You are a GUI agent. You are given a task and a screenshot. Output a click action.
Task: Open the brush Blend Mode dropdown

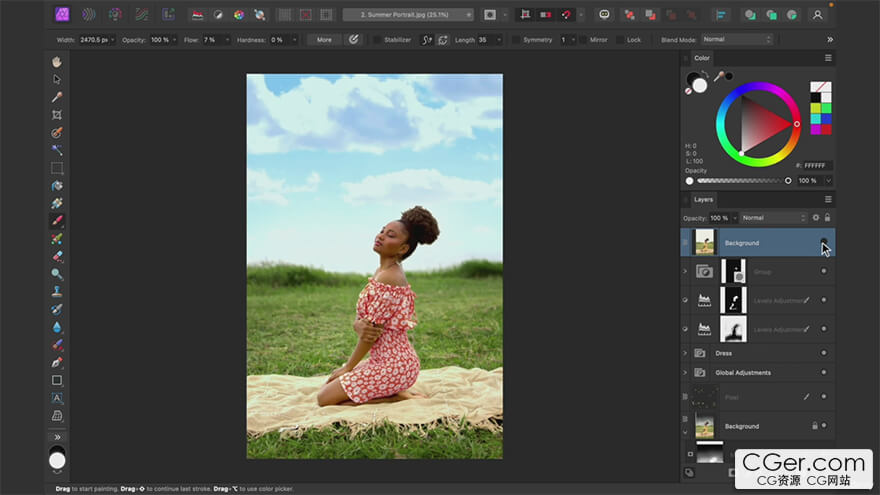tap(737, 39)
